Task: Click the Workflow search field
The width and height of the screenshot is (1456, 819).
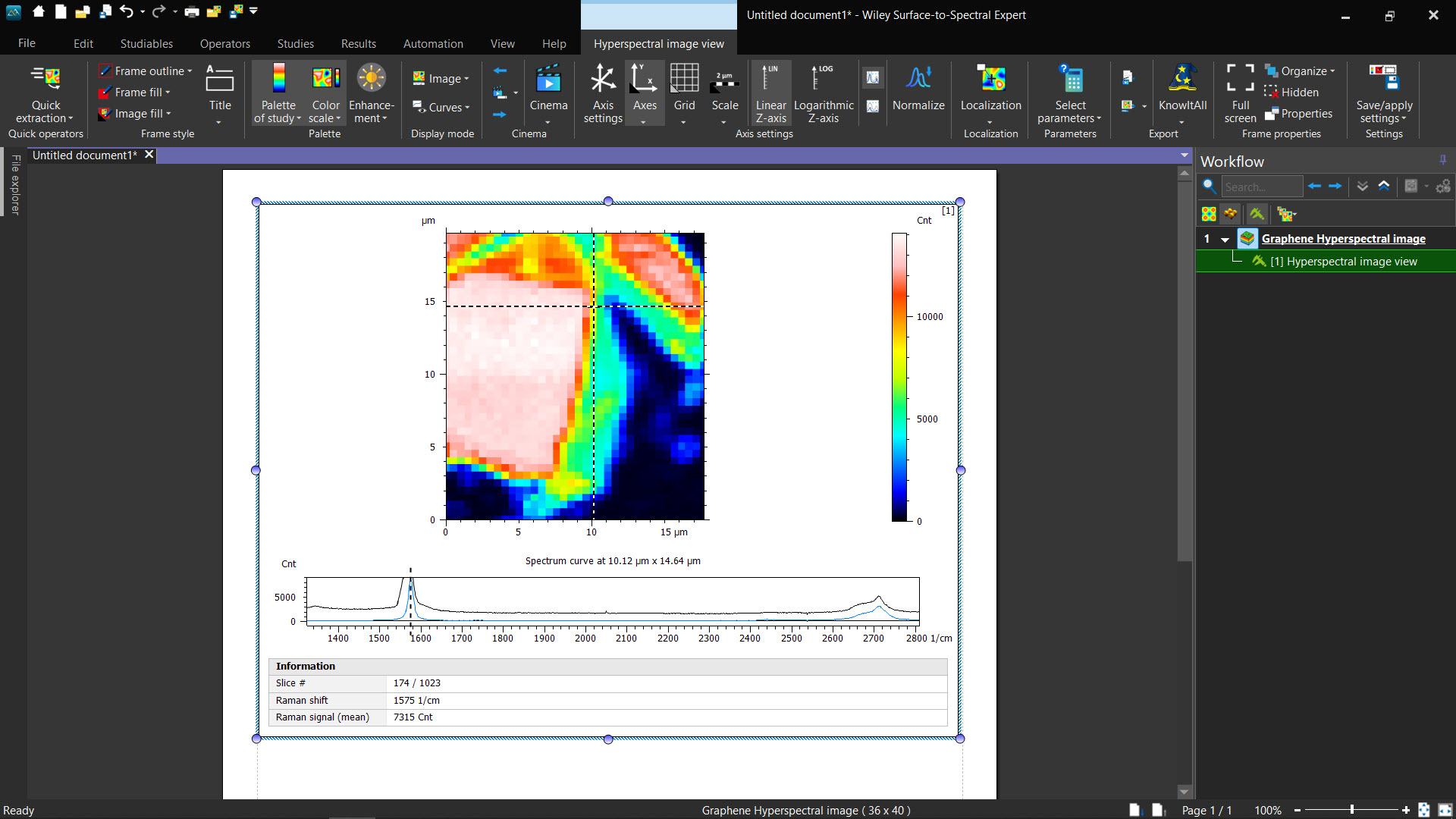Action: pos(1260,187)
